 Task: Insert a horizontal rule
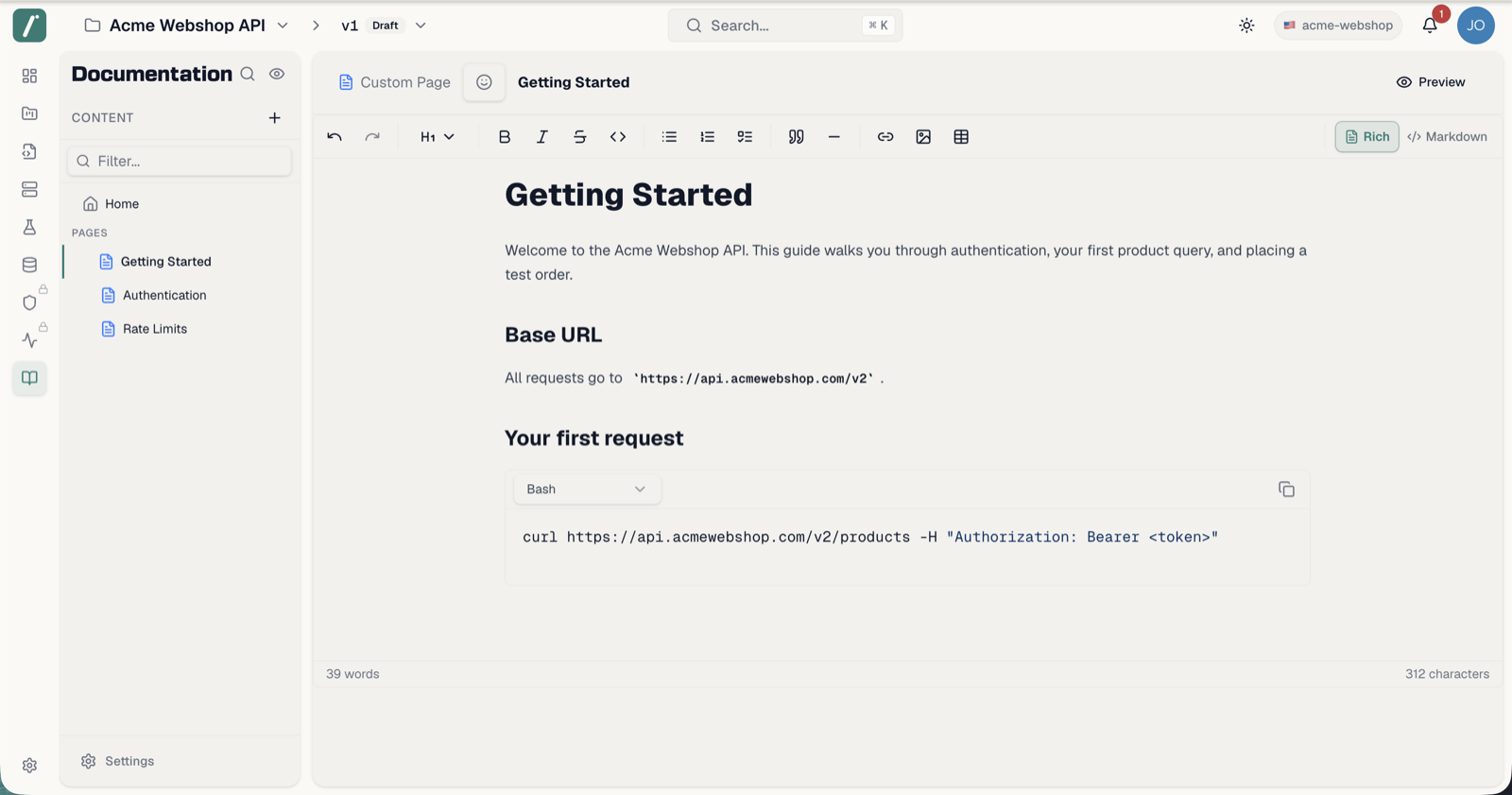833,137
